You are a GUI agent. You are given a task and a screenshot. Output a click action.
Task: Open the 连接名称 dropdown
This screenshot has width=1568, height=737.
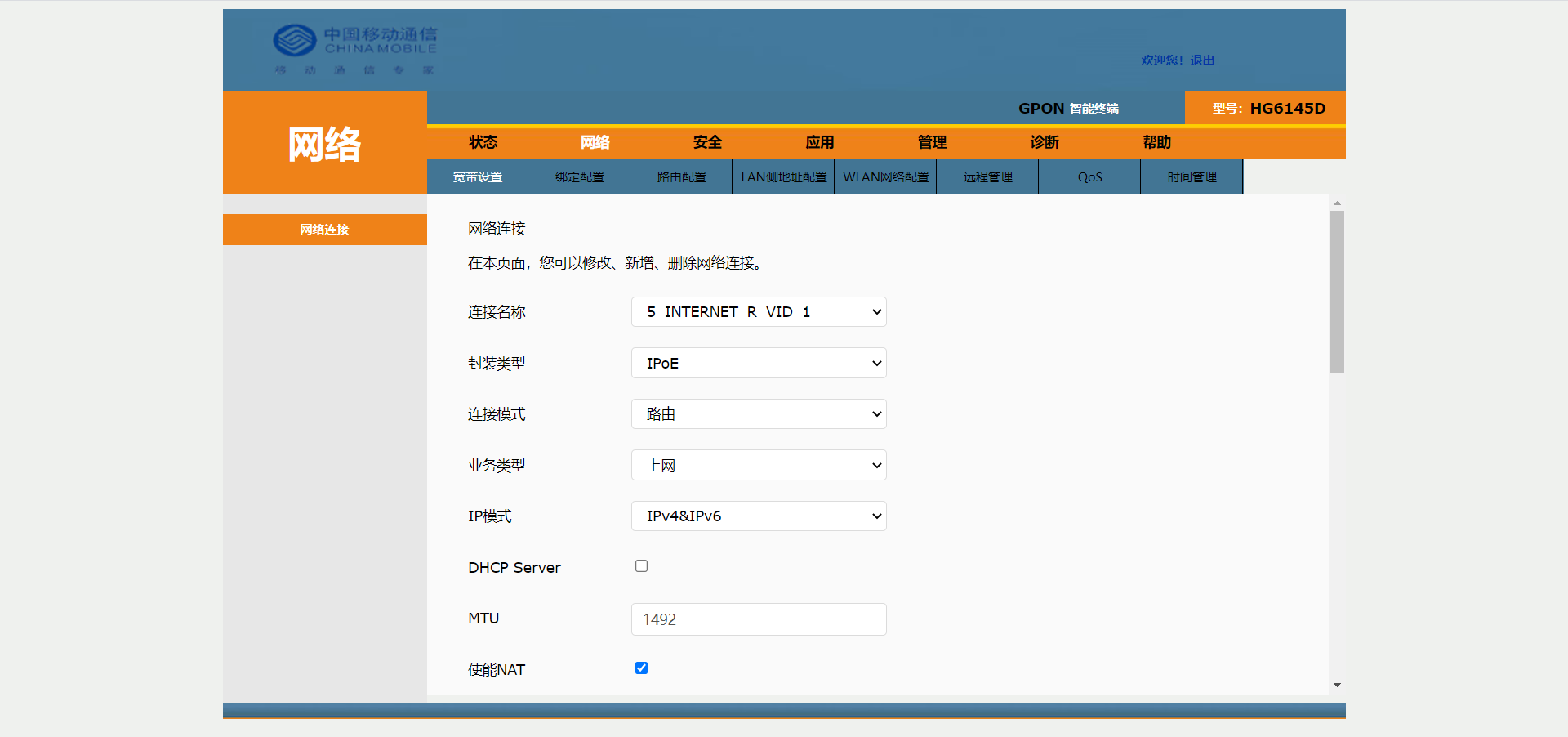pyautogui.click(x=758, y=312)
